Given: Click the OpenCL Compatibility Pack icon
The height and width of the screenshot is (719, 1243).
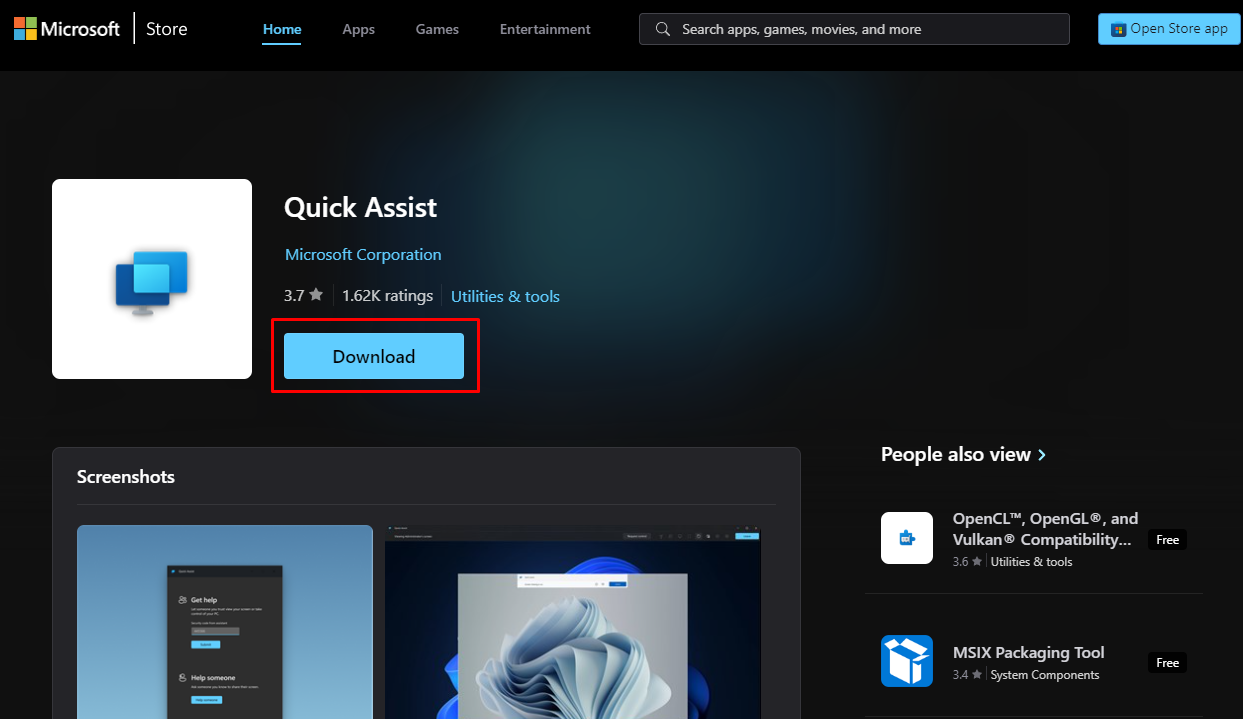Looking at the screenshot, I should click(x=907, y=538).
